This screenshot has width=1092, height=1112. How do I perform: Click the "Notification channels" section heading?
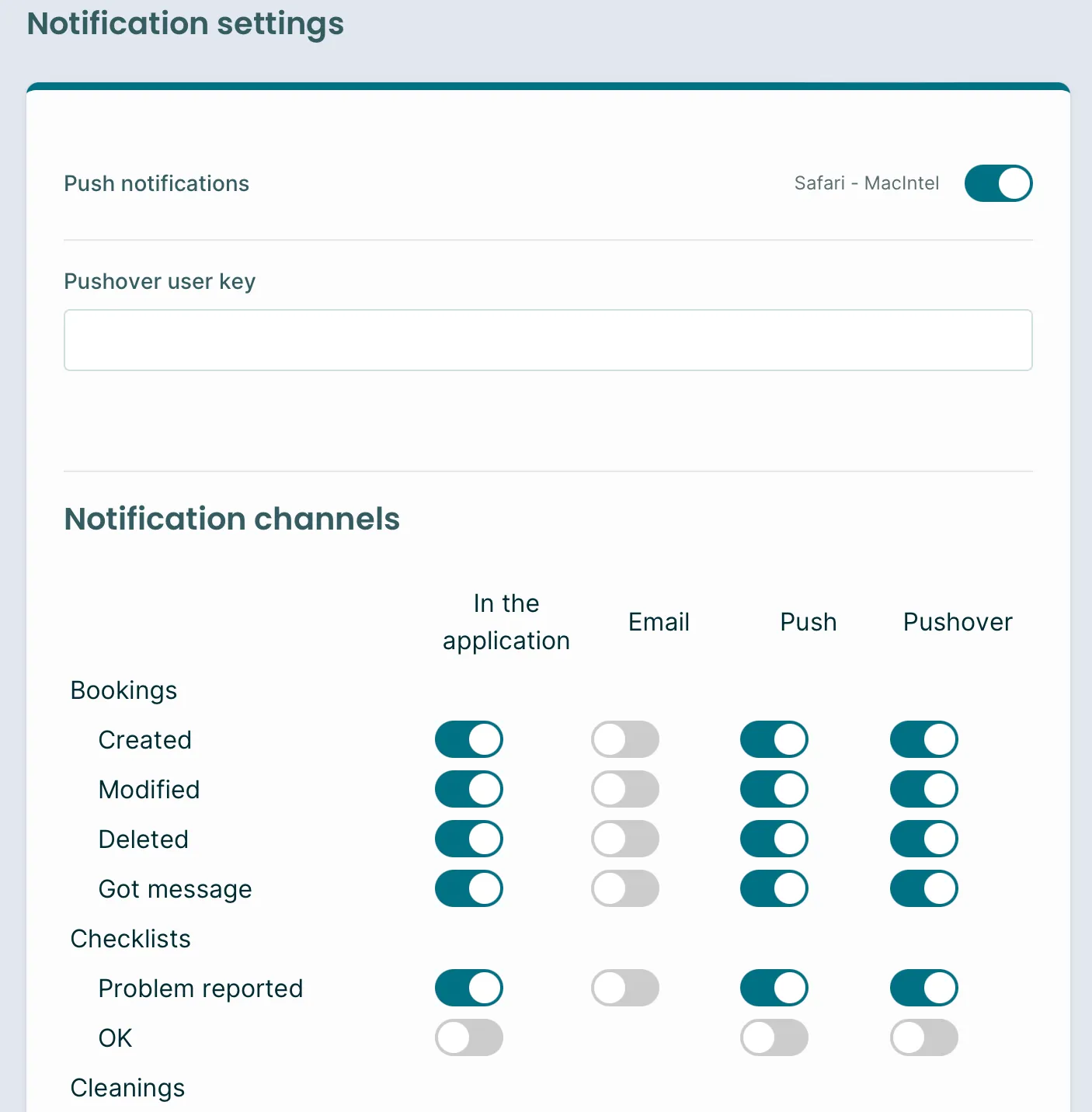point(231,519)
